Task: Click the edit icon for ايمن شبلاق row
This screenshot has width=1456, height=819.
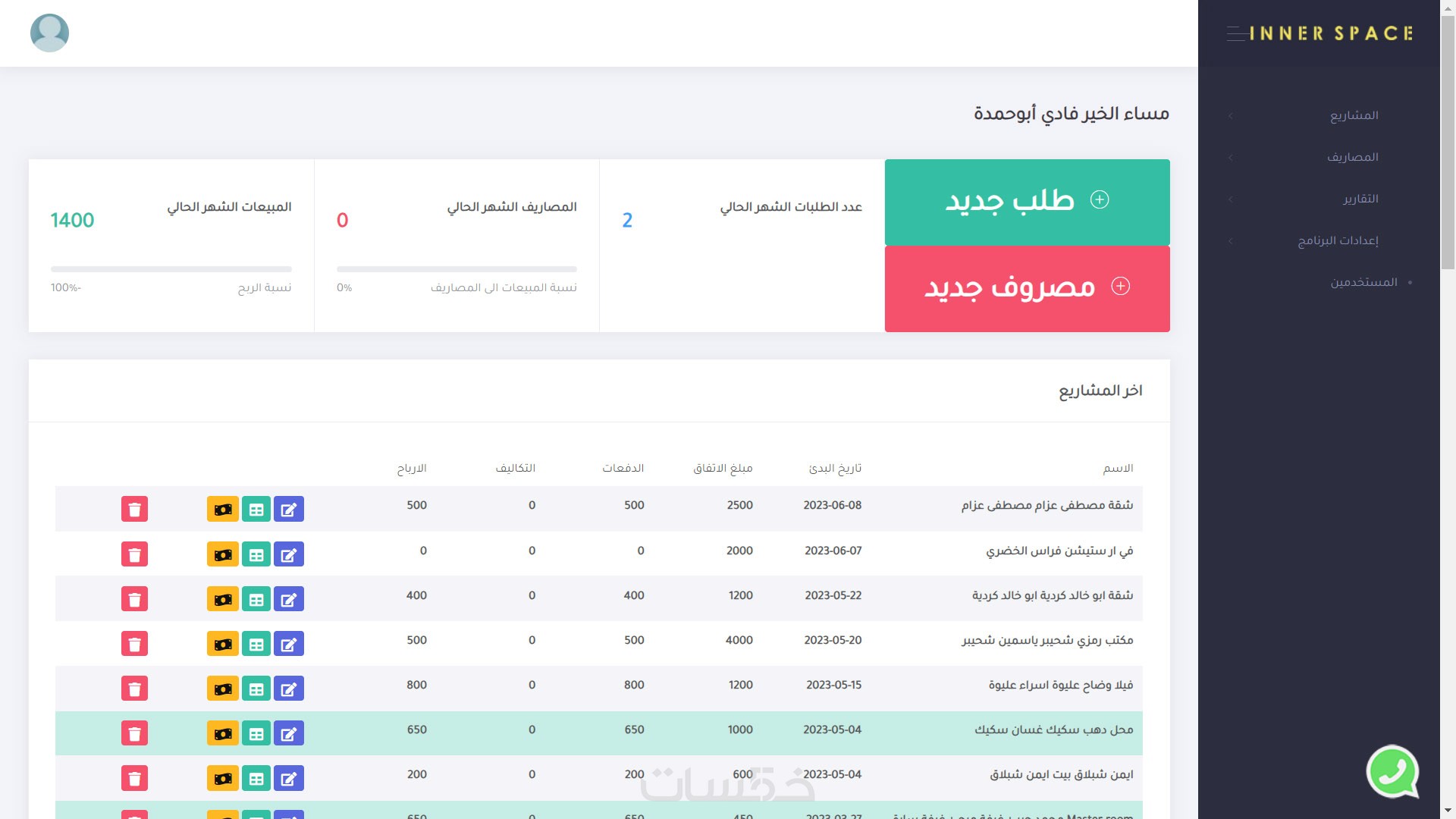Action: tap(288, 778)
